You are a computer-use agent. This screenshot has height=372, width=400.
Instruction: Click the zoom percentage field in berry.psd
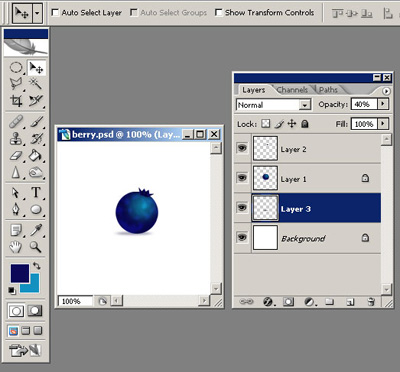75,301
